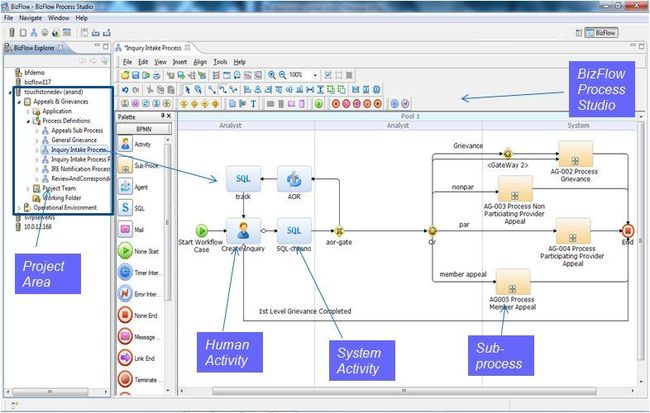Click the Save icon in the process toolbar
Viewport: 650px width, 413px height.
point(136,75)
